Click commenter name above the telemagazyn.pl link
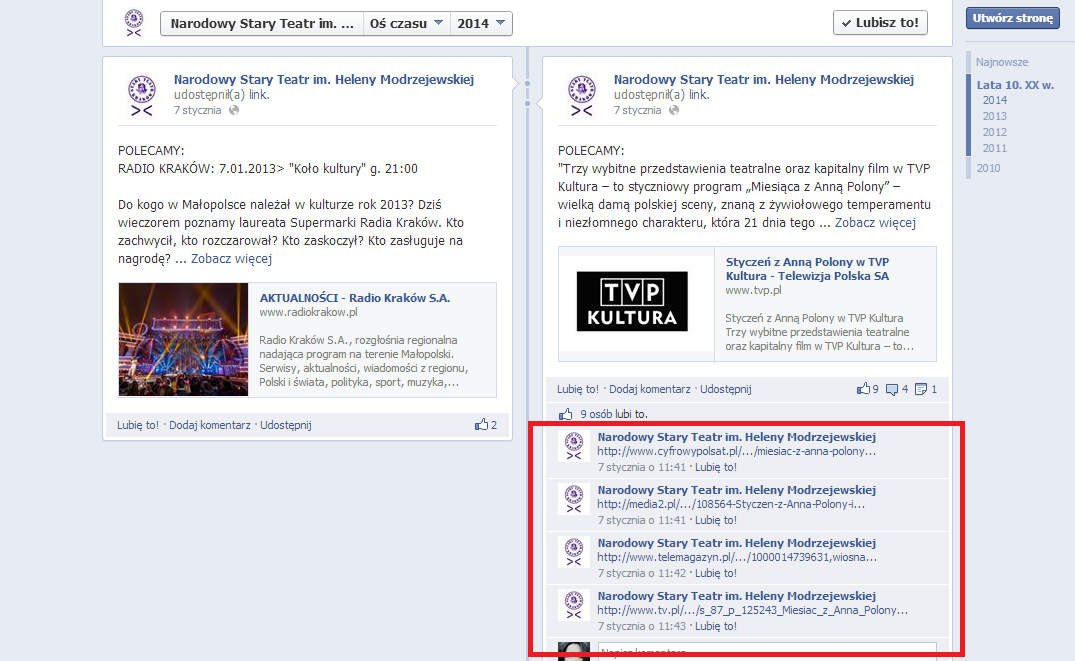Viewport: 1075px width, 661px height. click(736, 543)
